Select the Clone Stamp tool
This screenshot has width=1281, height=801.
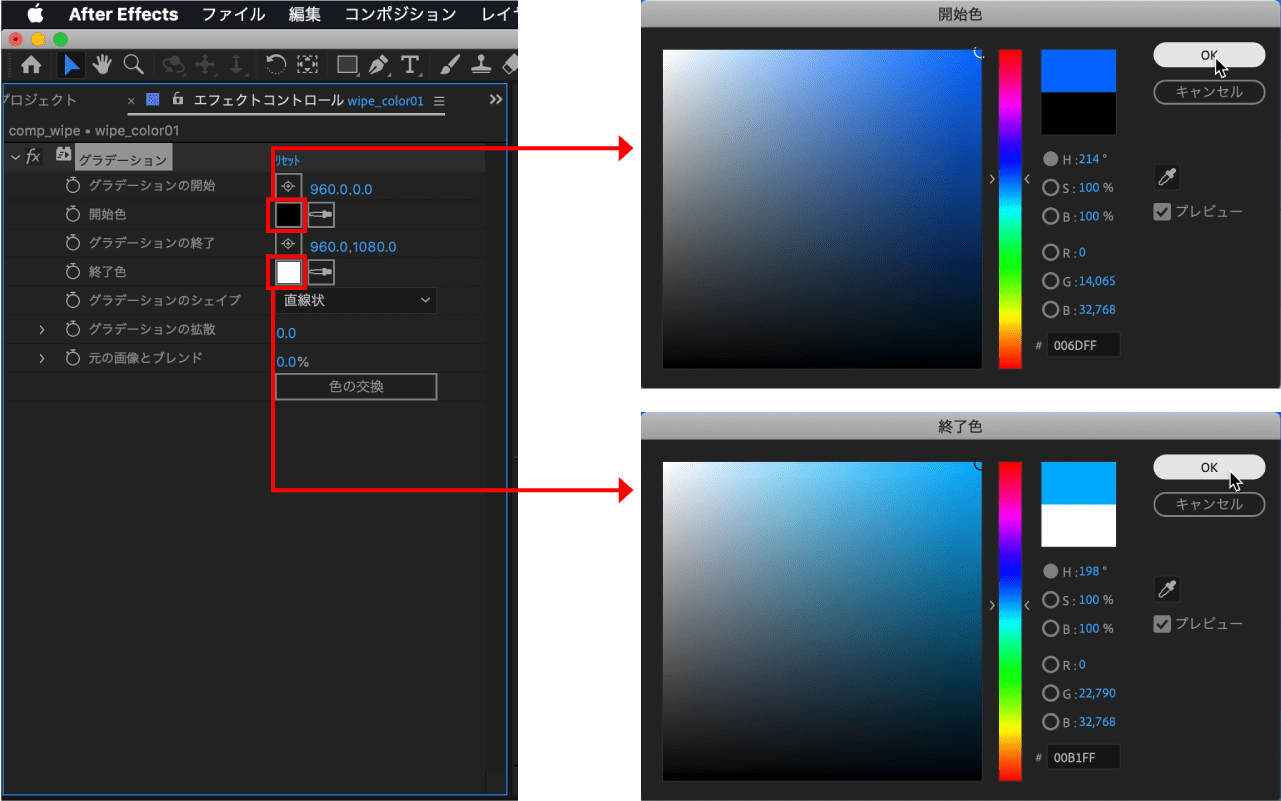[x=481, y=65]
